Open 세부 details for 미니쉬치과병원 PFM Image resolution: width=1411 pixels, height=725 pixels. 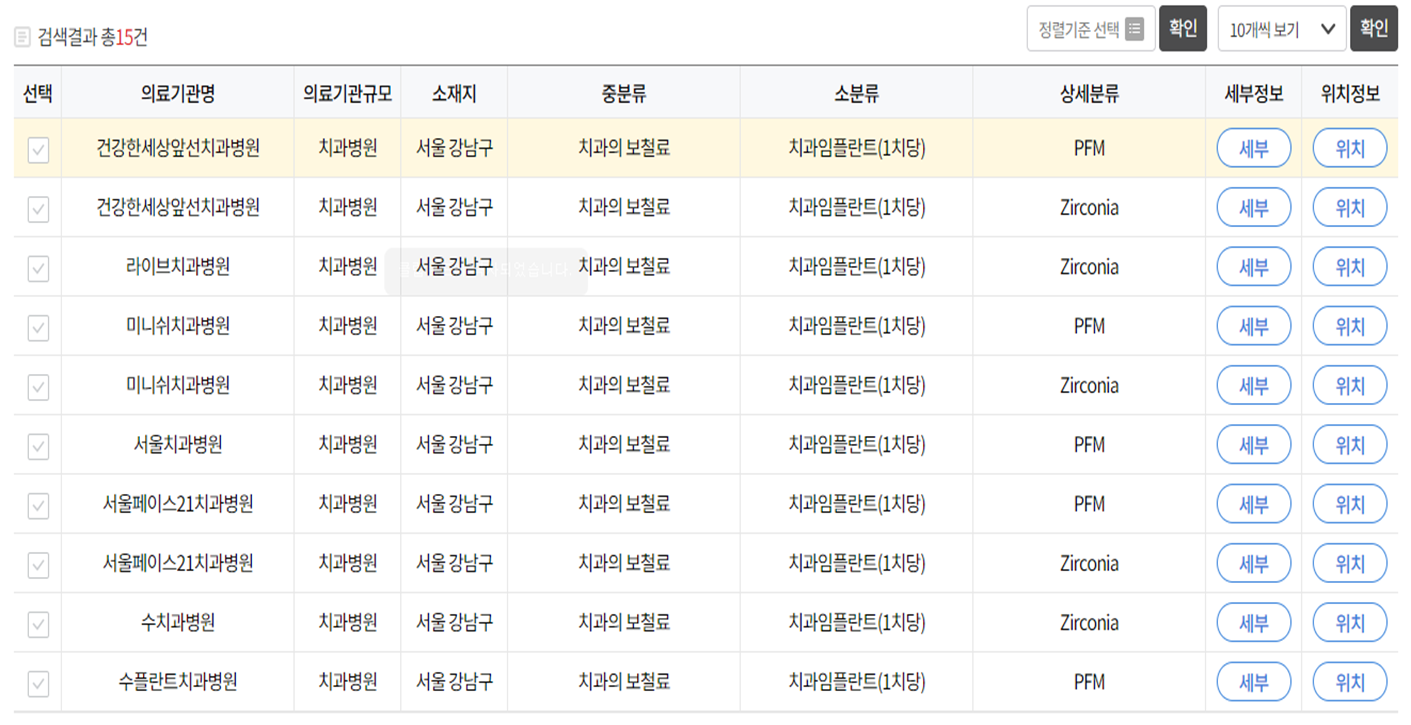(x=1254, y=326)
